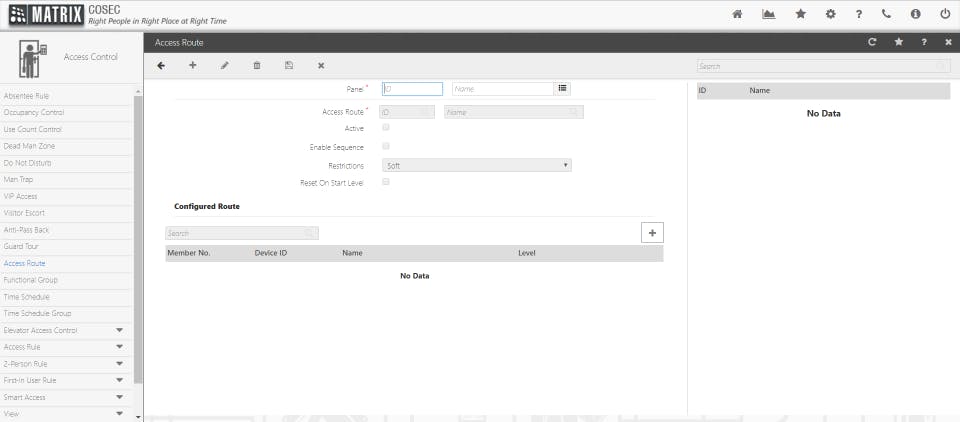Click the Access Route Name field

pos(514,112)
